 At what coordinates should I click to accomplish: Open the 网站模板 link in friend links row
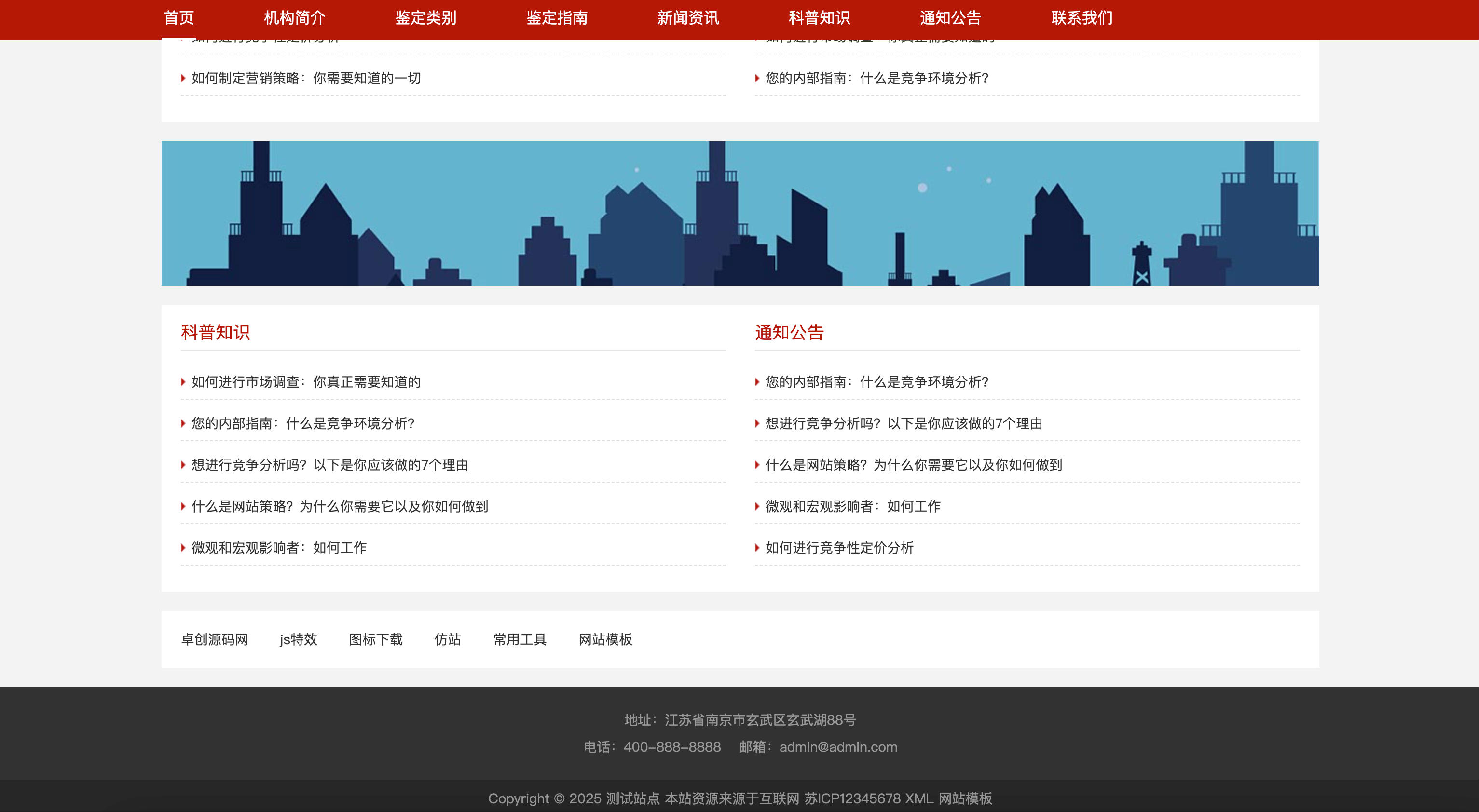(x=606, y=639)
